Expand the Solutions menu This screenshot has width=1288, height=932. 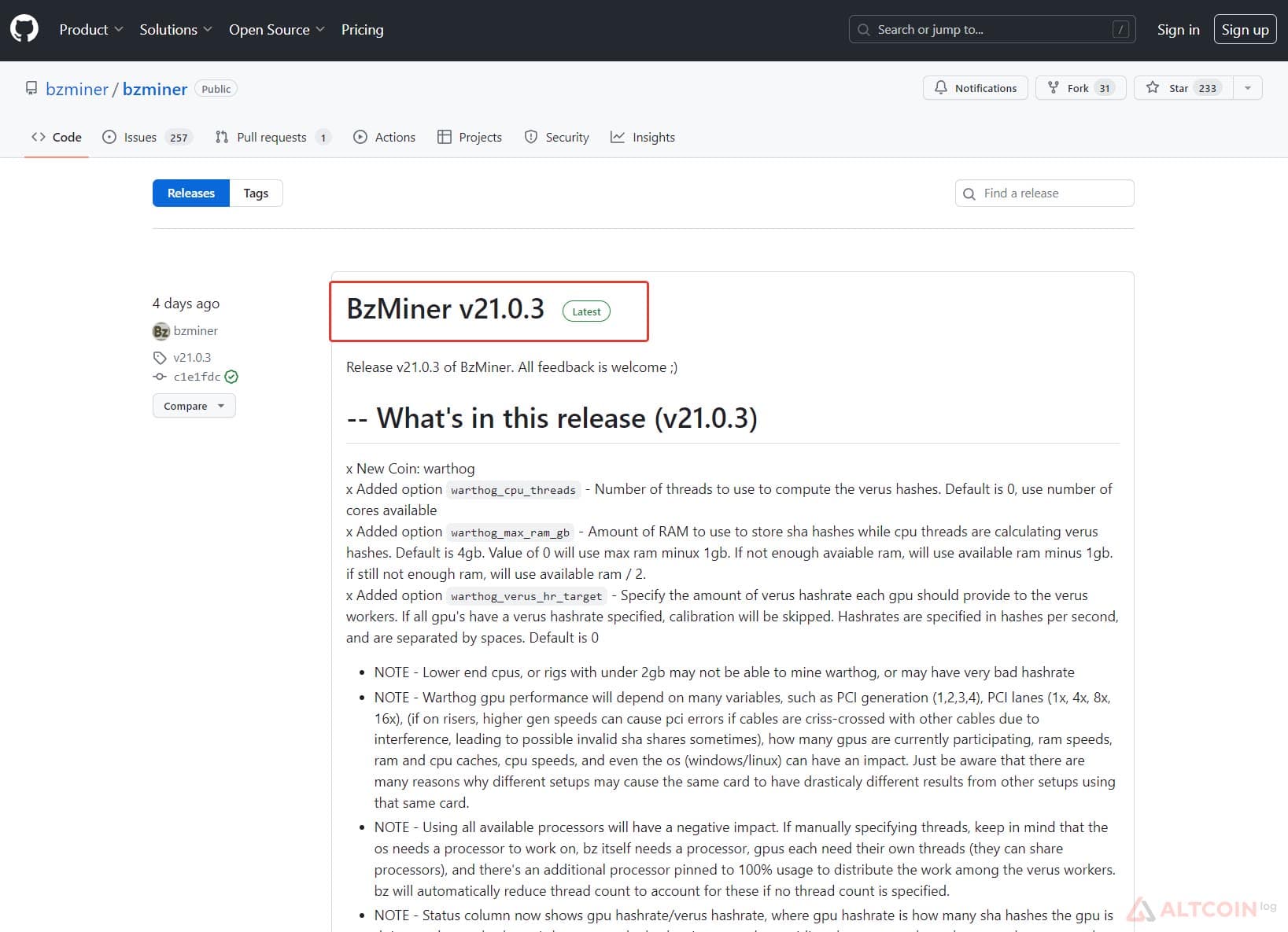tap(175, 29)
